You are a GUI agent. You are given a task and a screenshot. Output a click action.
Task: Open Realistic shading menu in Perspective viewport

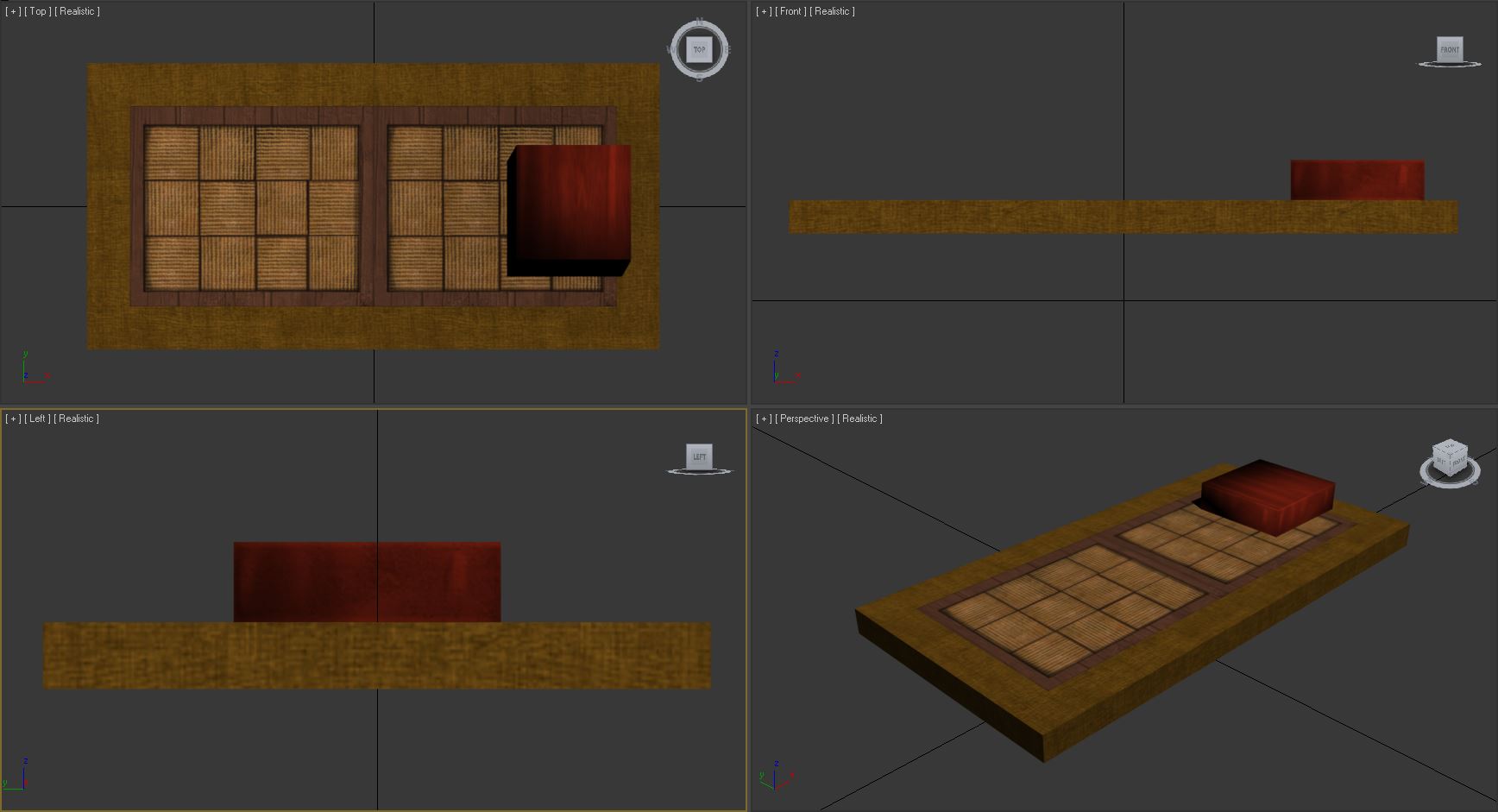click(x=860, y=419)
